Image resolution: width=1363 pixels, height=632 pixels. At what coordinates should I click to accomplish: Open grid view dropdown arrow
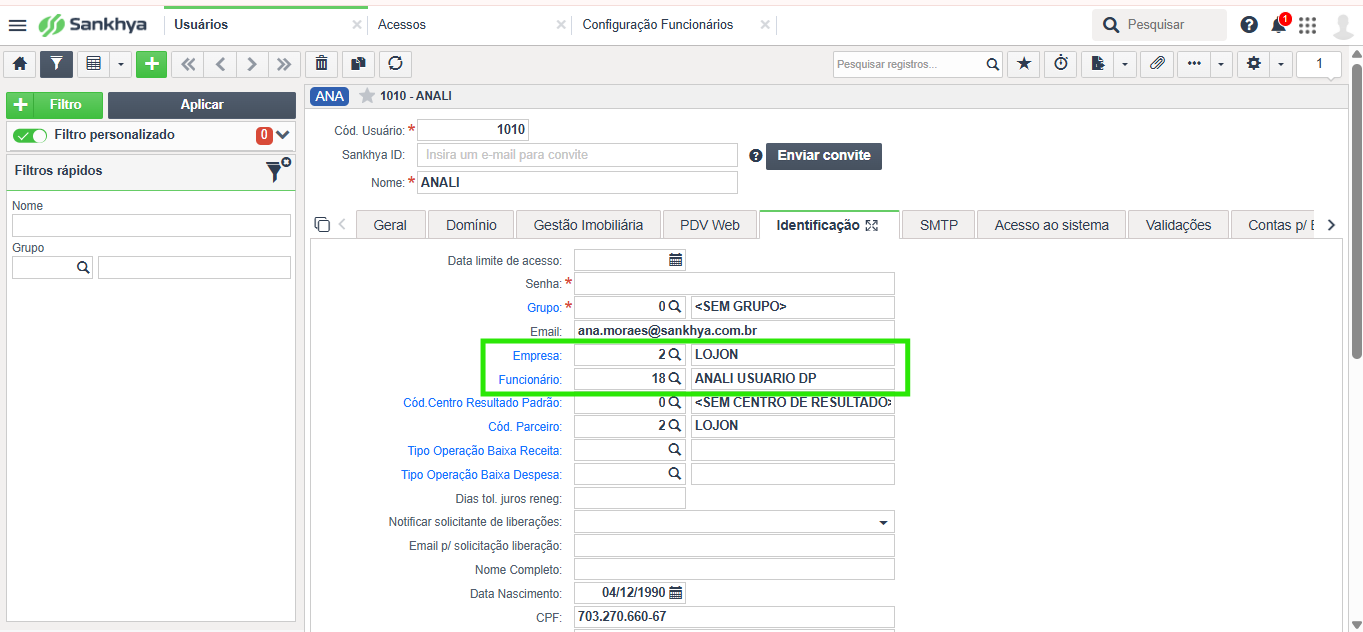121,64
